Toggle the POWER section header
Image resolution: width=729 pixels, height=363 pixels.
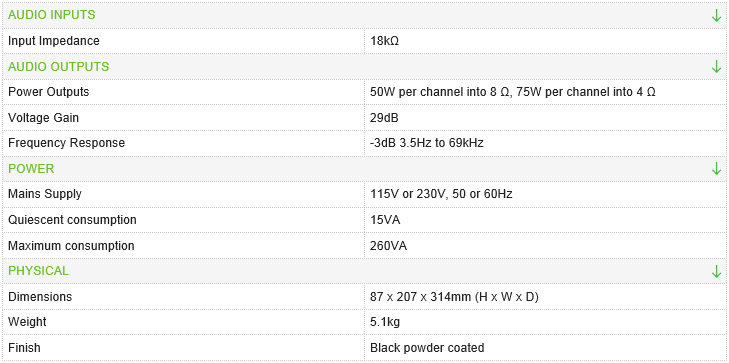tap(364, 168)
